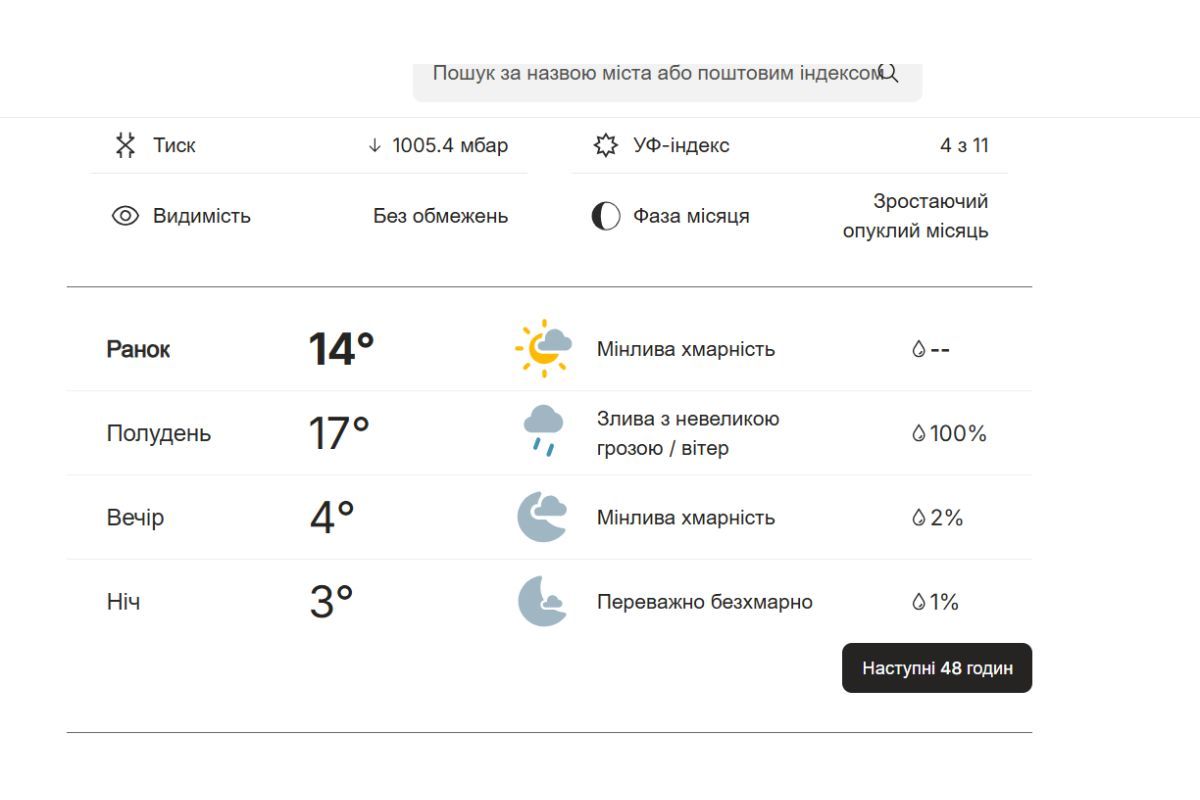Select the Полудень forecast row
The image size is (1200, 800).
click(550, 433)
